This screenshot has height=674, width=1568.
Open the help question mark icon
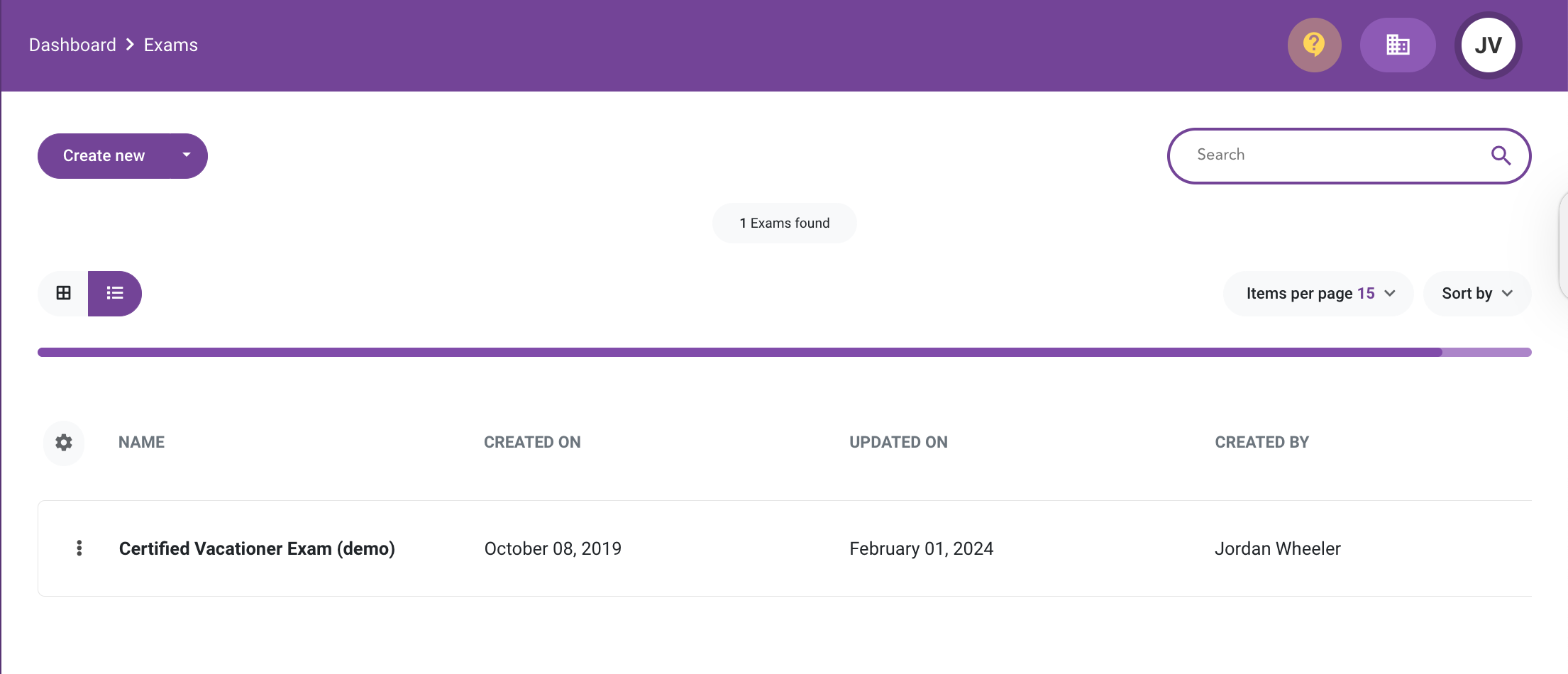point(1314,45)
